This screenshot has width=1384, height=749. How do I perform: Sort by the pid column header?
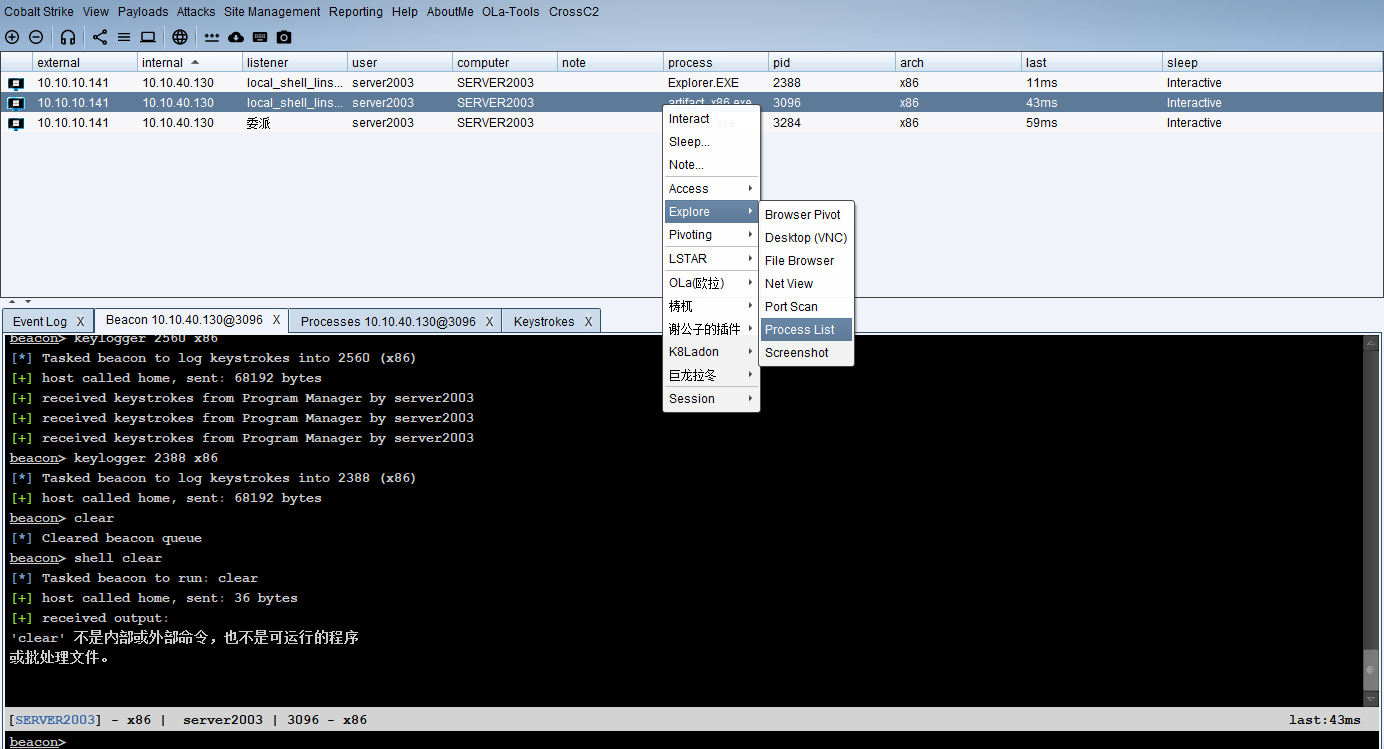[832, 62]
